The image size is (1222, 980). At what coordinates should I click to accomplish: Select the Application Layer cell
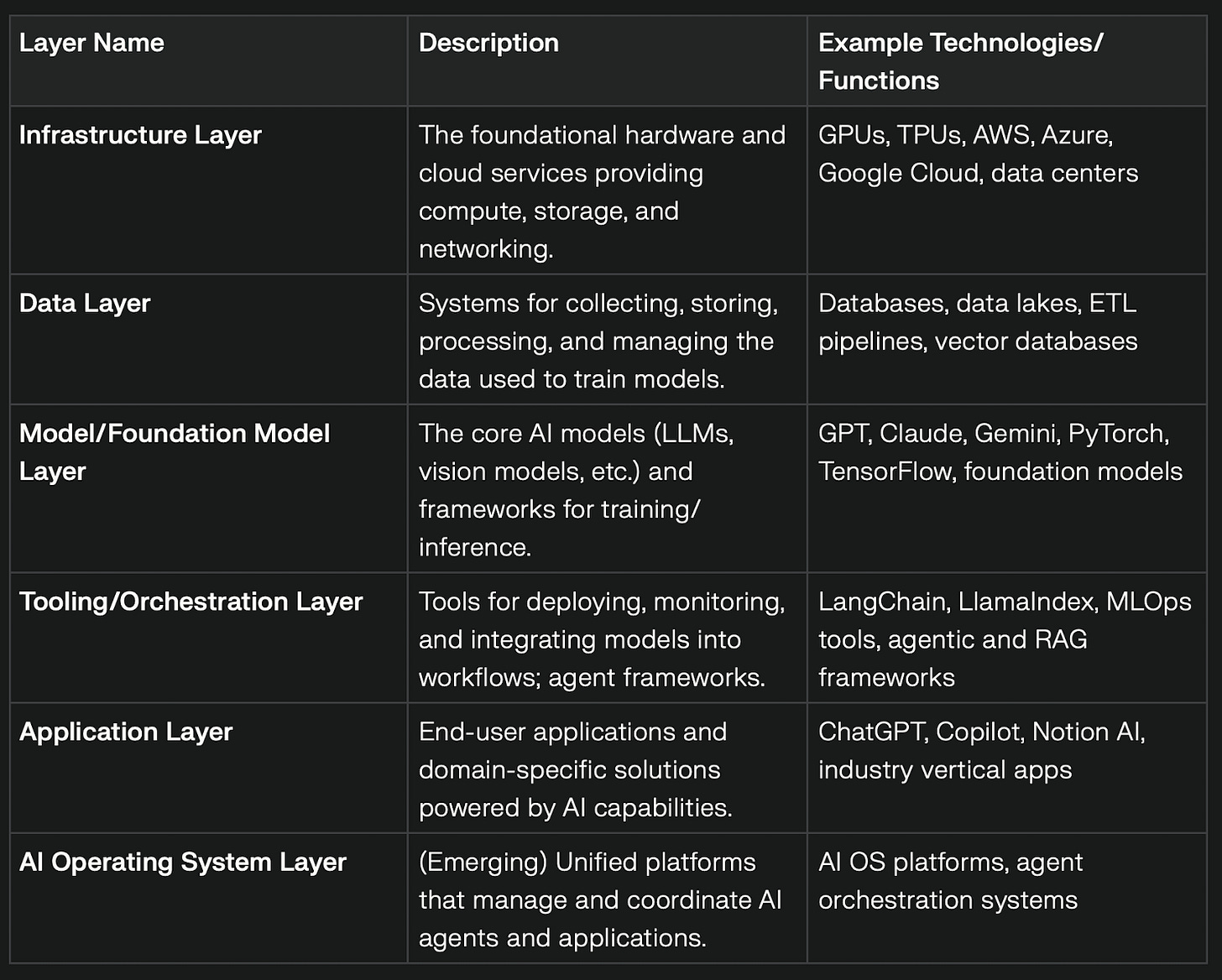click(x=208, y=768)
